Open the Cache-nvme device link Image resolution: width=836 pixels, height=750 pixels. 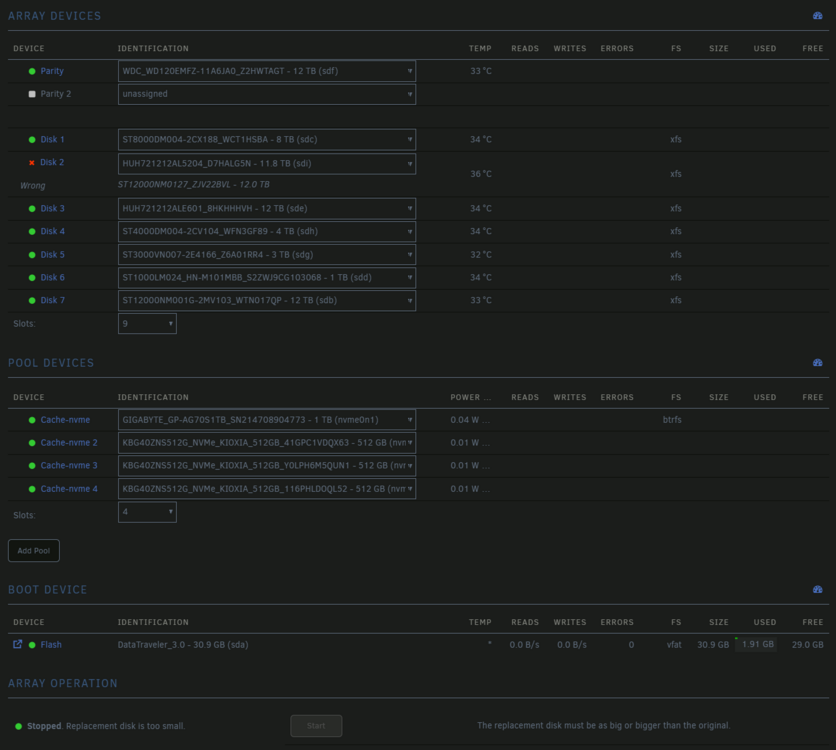65,420
